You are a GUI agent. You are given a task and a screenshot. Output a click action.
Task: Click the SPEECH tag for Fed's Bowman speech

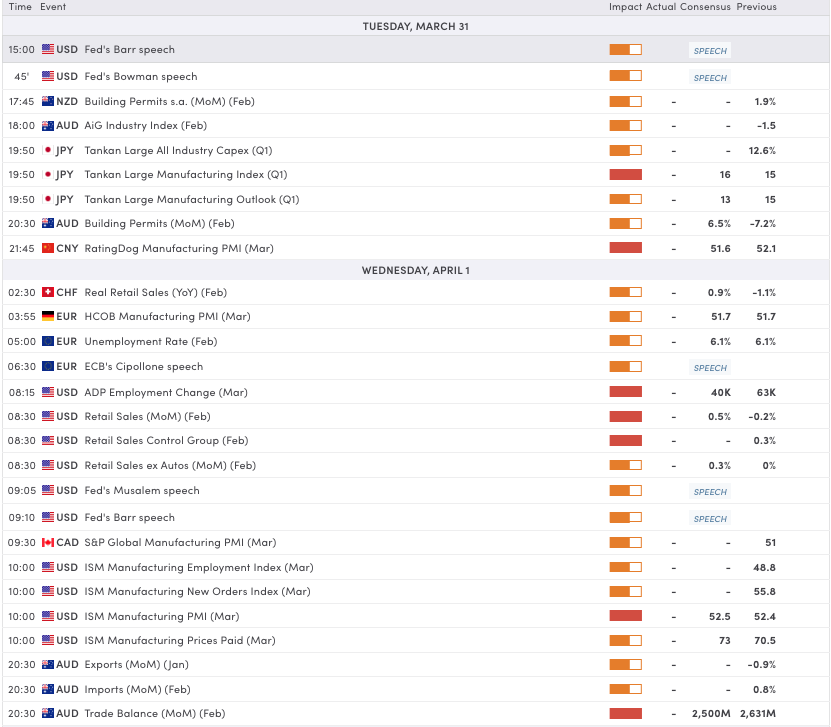click(x=710, y=77)
